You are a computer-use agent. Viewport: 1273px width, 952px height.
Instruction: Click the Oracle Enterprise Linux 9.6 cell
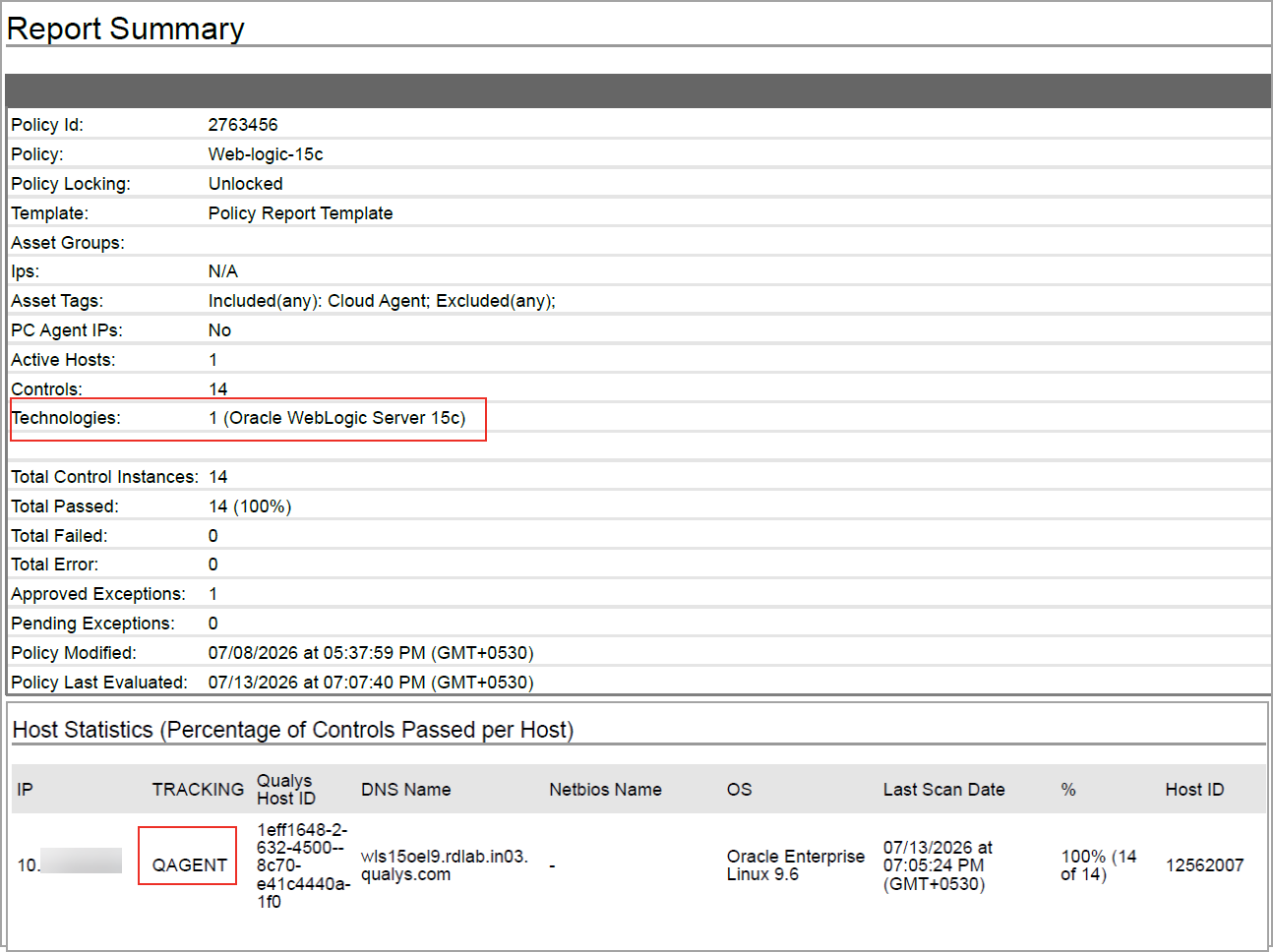[796, 865]
